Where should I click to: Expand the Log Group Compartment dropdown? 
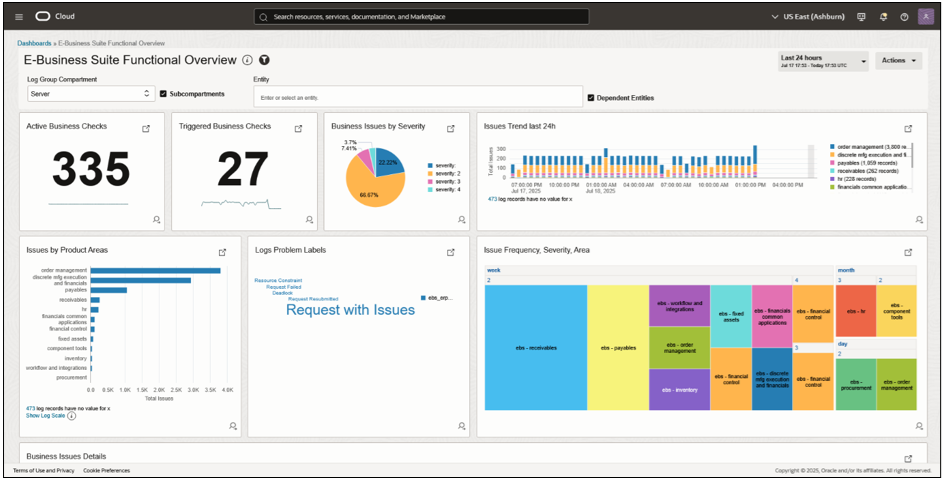(x=92, y=93)
